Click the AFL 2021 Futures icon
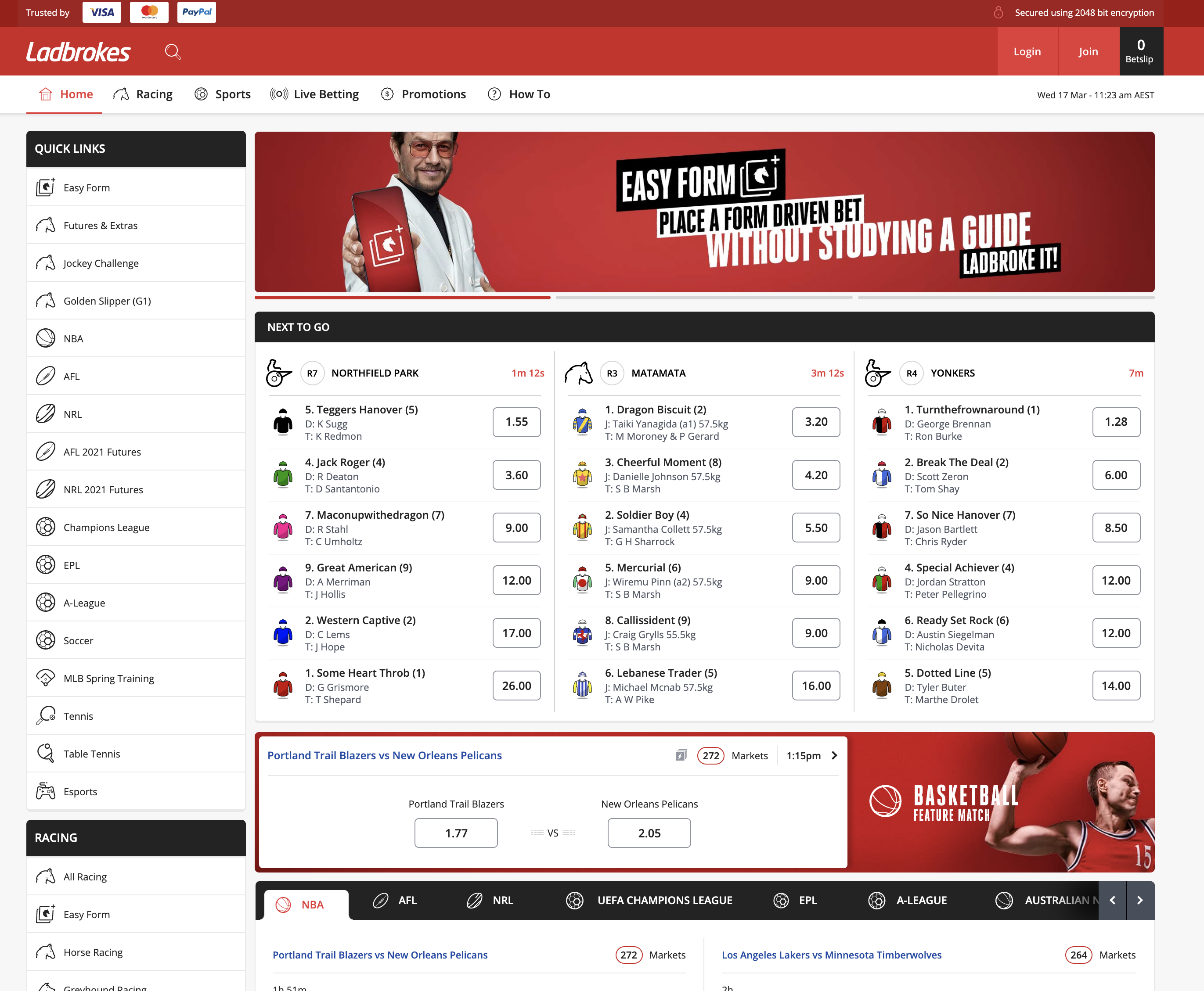The width and height of the screenshot is (1204, 991). [46, 452]
